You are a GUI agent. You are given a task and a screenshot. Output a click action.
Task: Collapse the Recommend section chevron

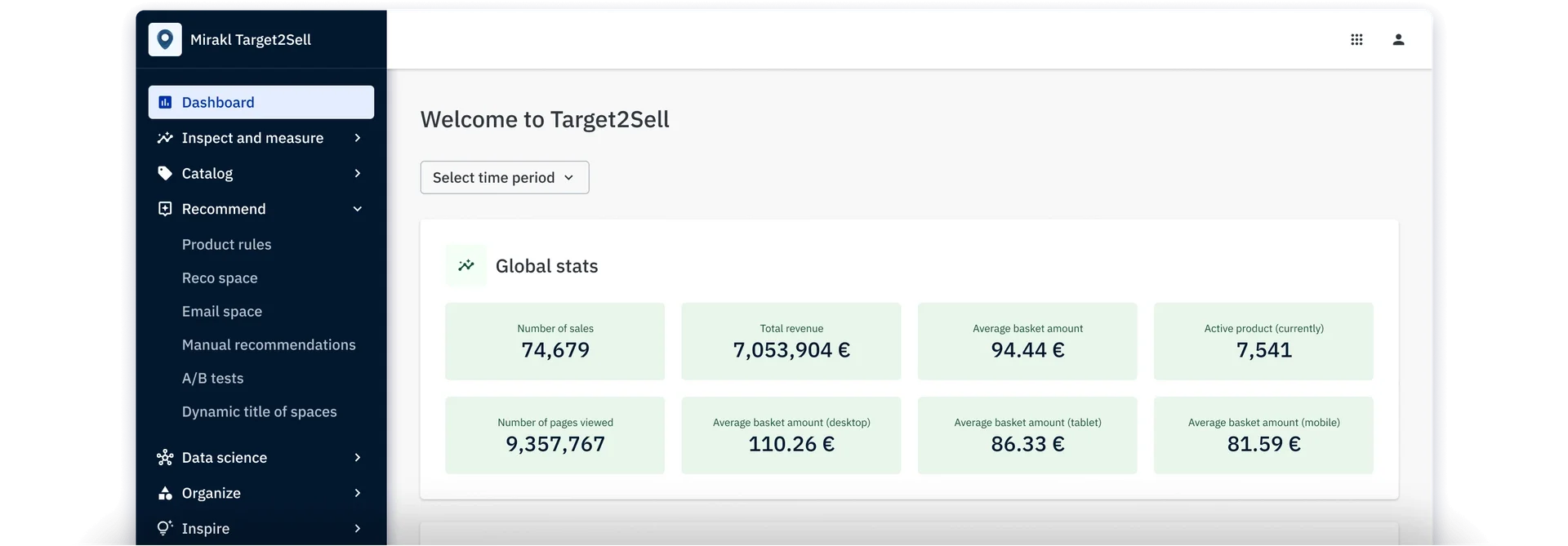pyautogui.click(x=357, y=209)
